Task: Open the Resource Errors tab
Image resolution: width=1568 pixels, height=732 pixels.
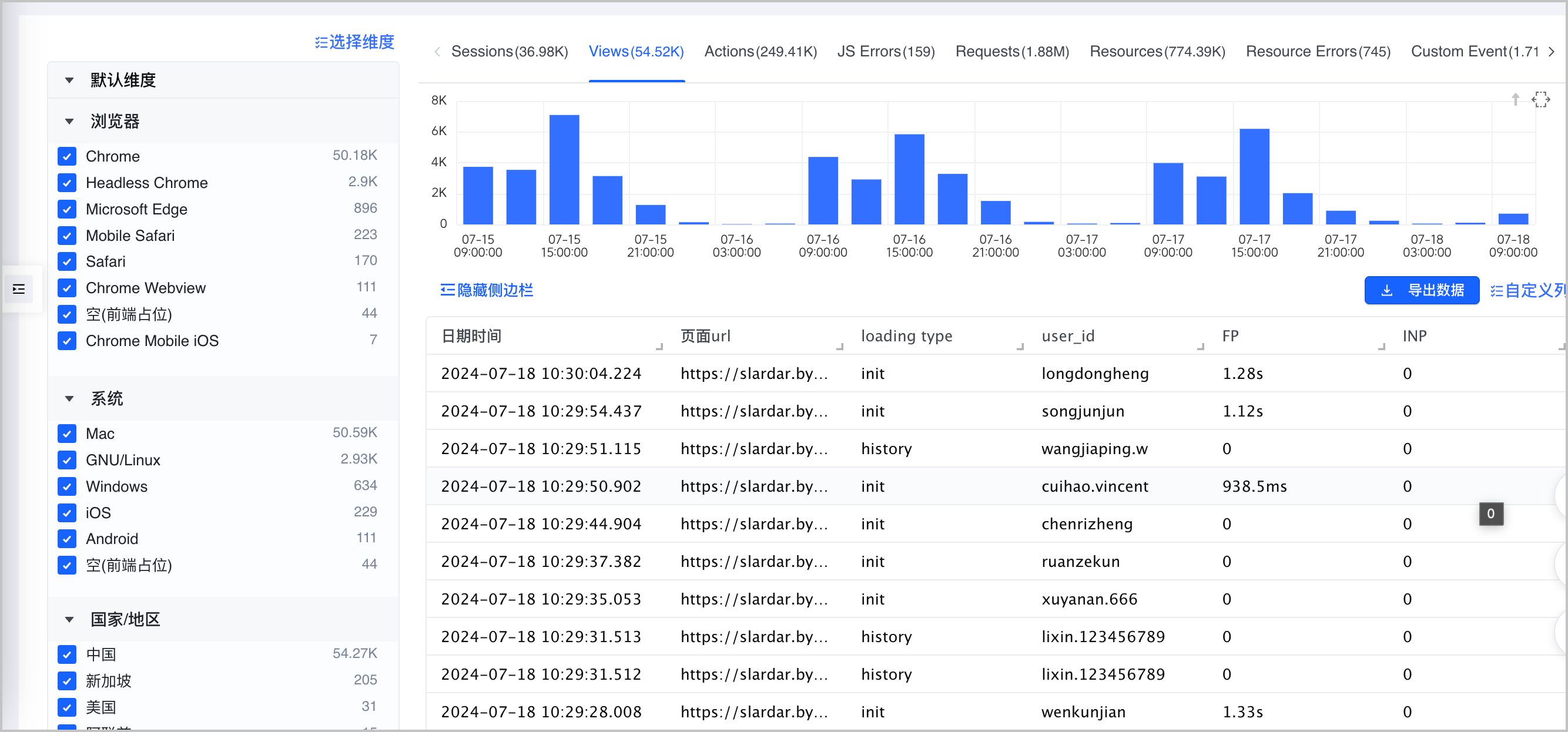Action: 1318,52
